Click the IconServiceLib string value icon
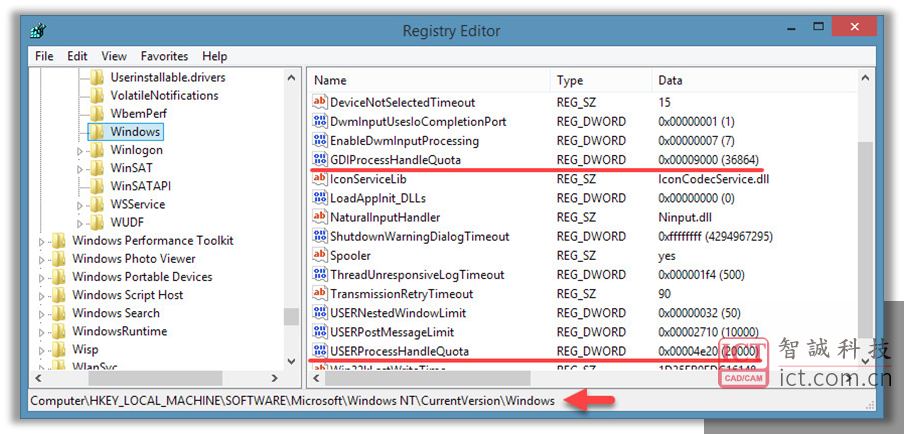Viewport: 904px width, 434px height. 320,179
